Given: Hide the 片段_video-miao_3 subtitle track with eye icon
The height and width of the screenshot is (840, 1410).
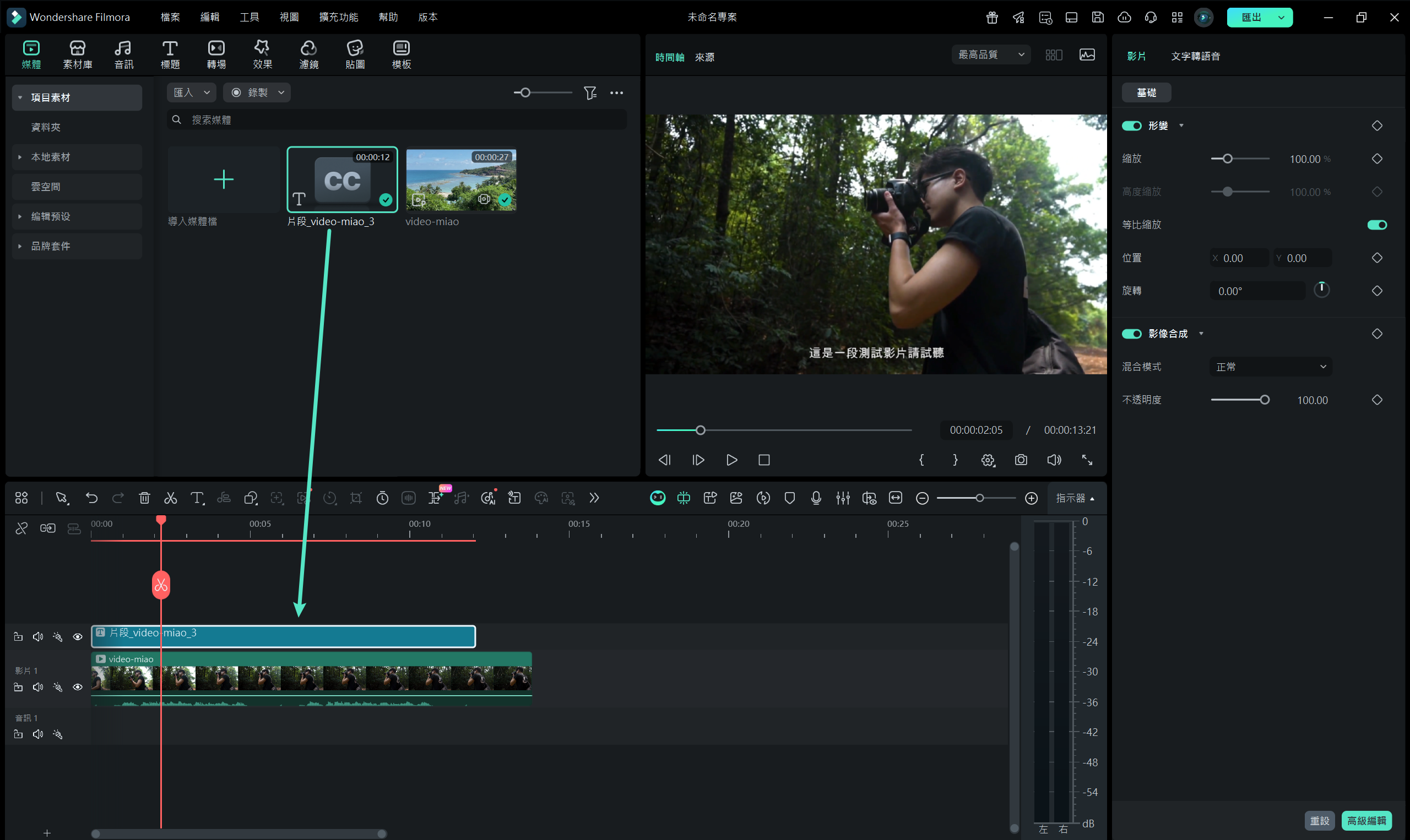Looking at the screenshot, I should pyautogui.click(x=78, y=637).
